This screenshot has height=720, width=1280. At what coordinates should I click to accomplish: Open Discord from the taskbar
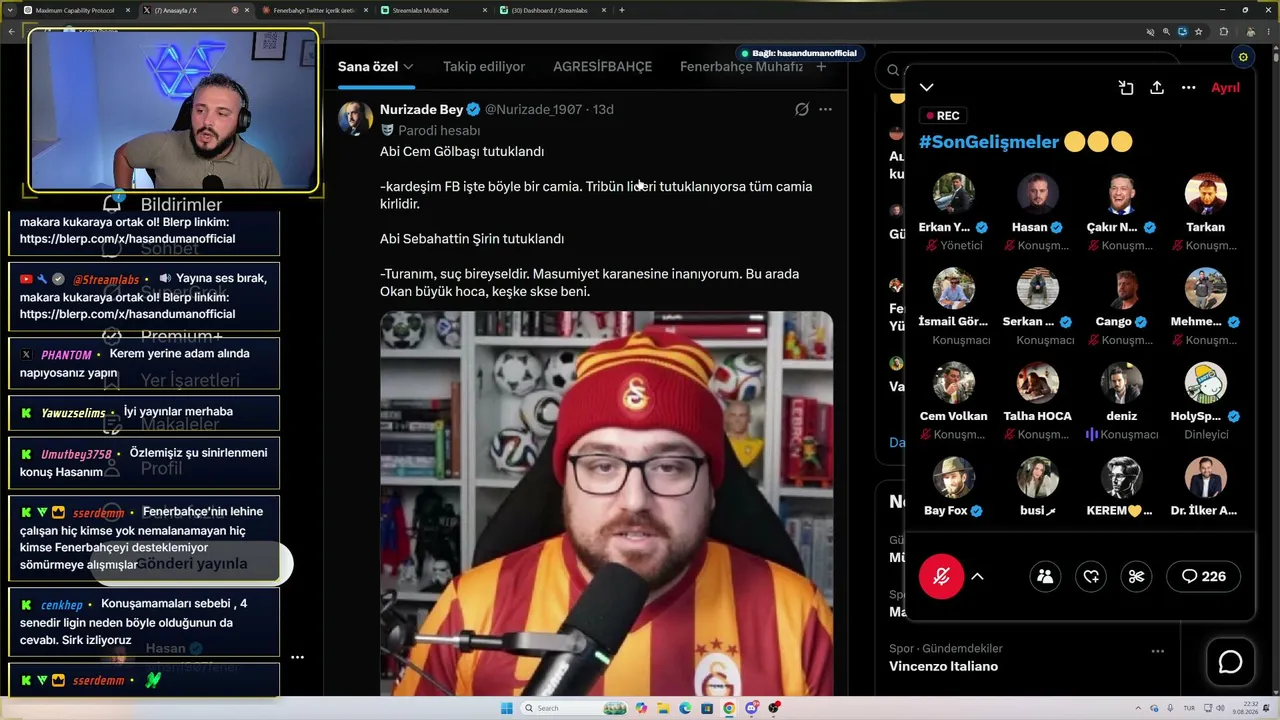(751, 708)
